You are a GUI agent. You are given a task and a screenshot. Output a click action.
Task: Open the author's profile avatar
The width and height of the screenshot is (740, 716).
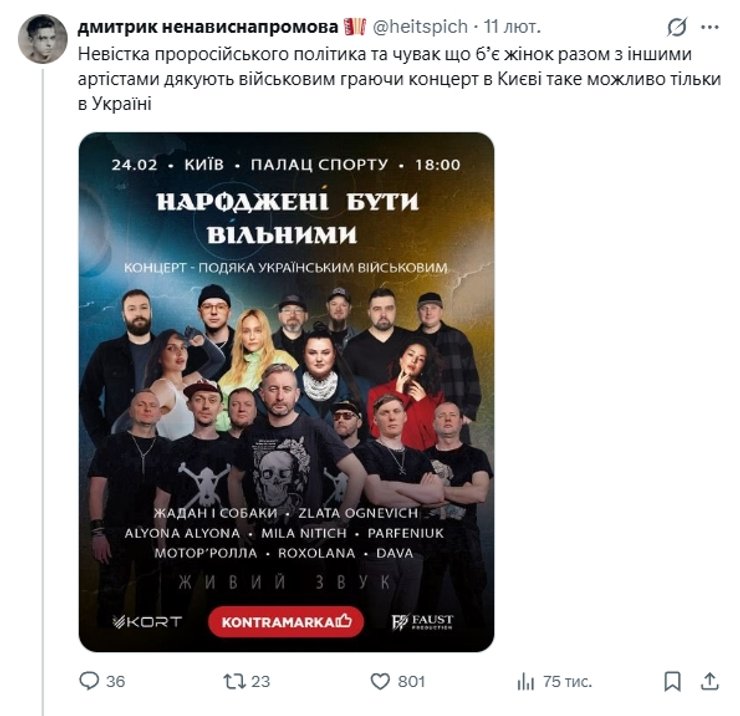click(43, 39)
